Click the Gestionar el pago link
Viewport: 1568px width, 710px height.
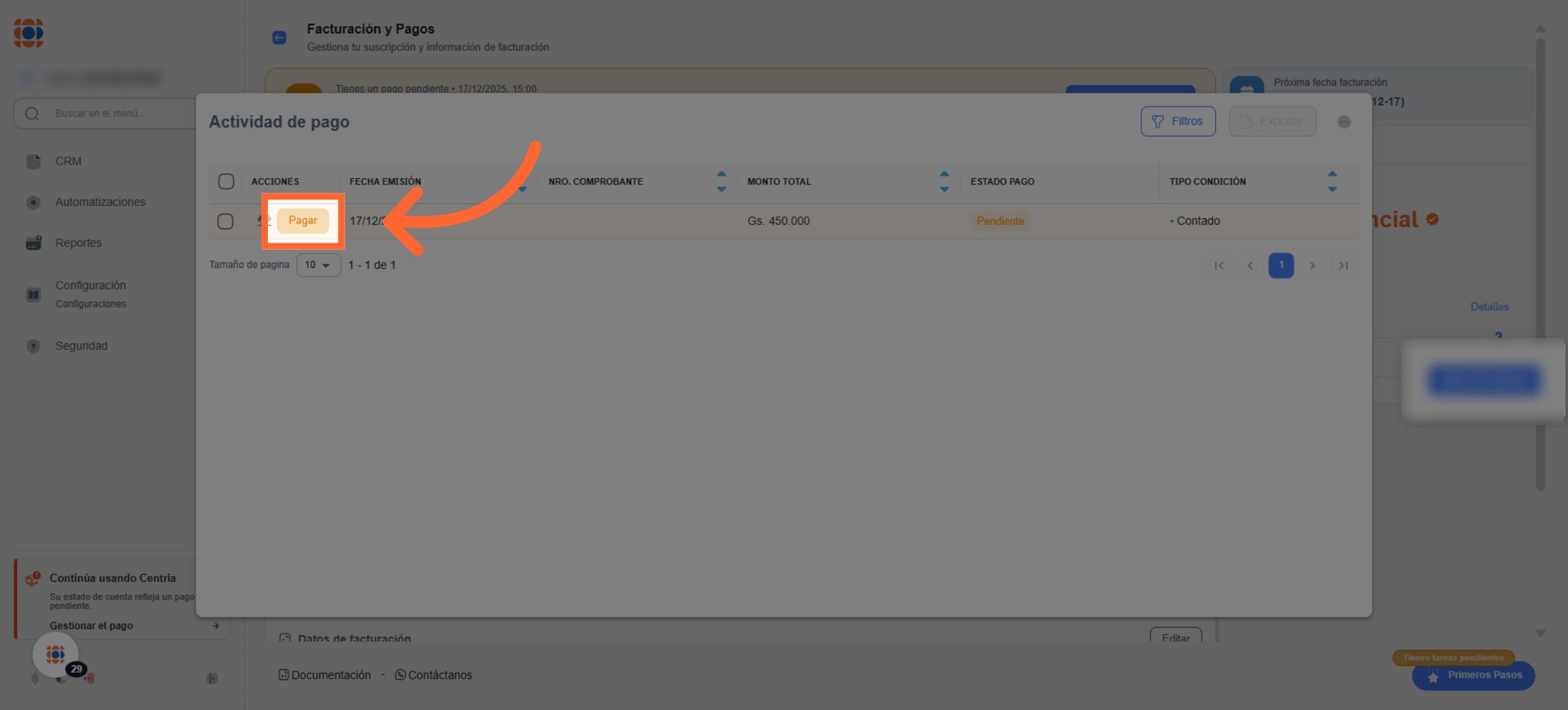91,626
